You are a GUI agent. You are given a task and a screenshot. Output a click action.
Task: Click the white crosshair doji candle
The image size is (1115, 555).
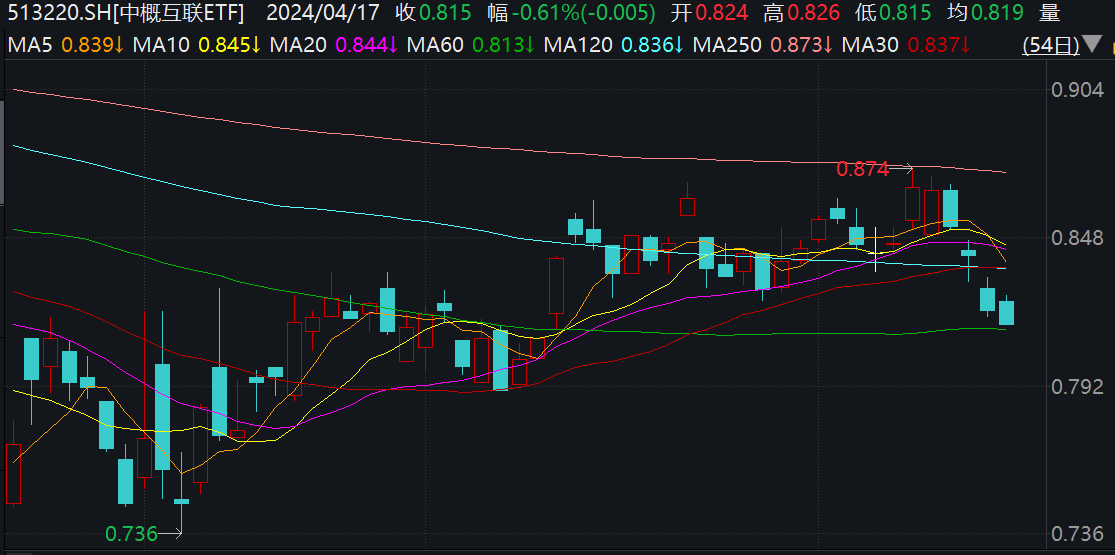point(875,246)
